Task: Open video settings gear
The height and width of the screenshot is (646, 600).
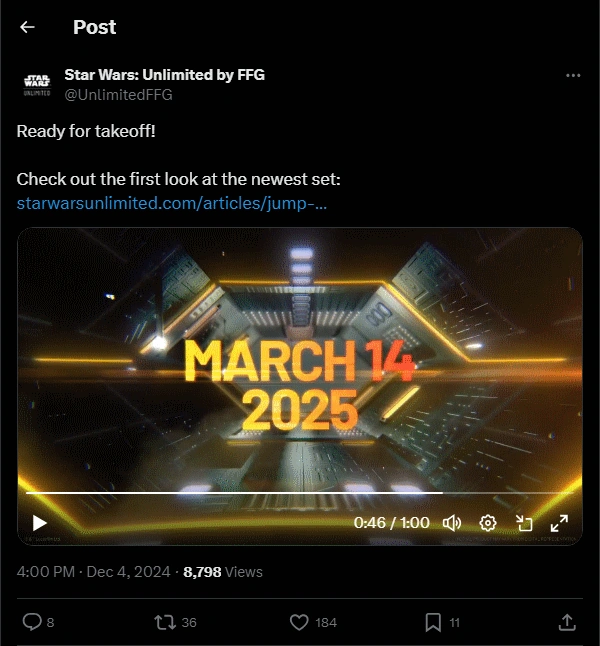Action: tap(488, 522)
